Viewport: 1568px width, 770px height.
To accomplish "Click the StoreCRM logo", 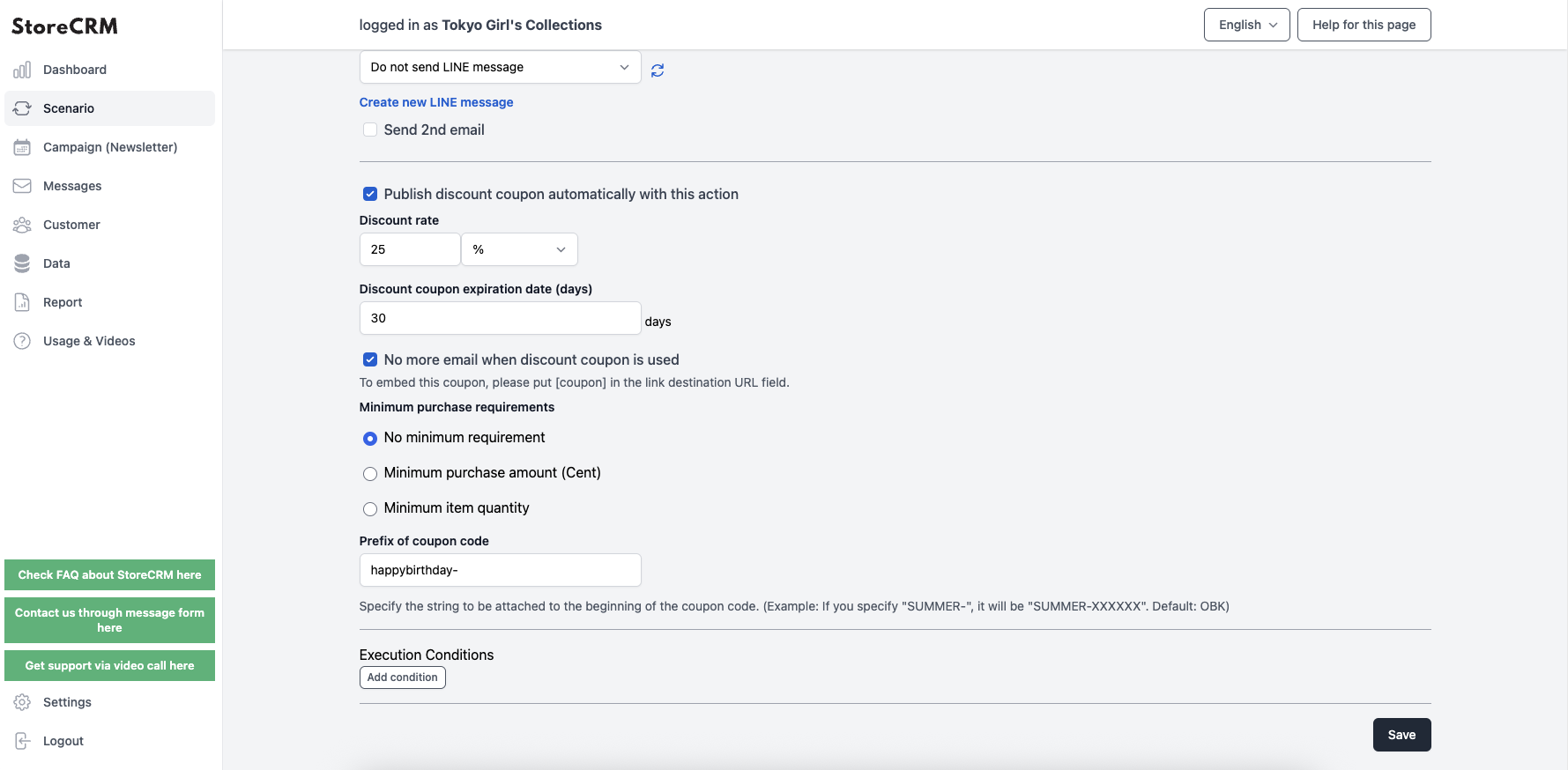I will 64,26.
